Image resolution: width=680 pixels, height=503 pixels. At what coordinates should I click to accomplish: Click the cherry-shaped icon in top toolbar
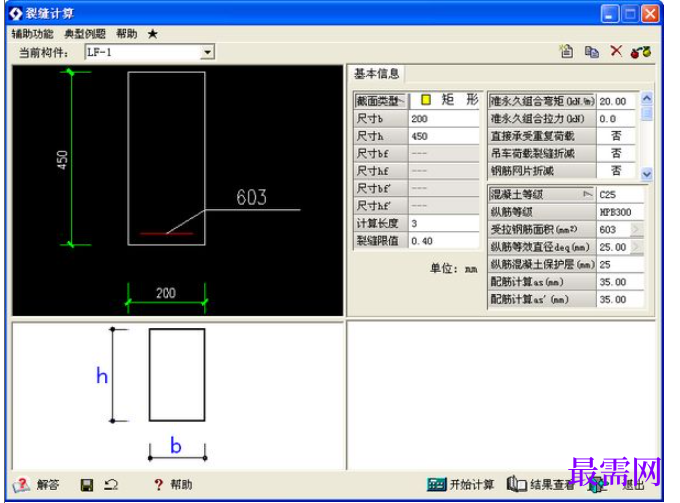click(641, 52)
